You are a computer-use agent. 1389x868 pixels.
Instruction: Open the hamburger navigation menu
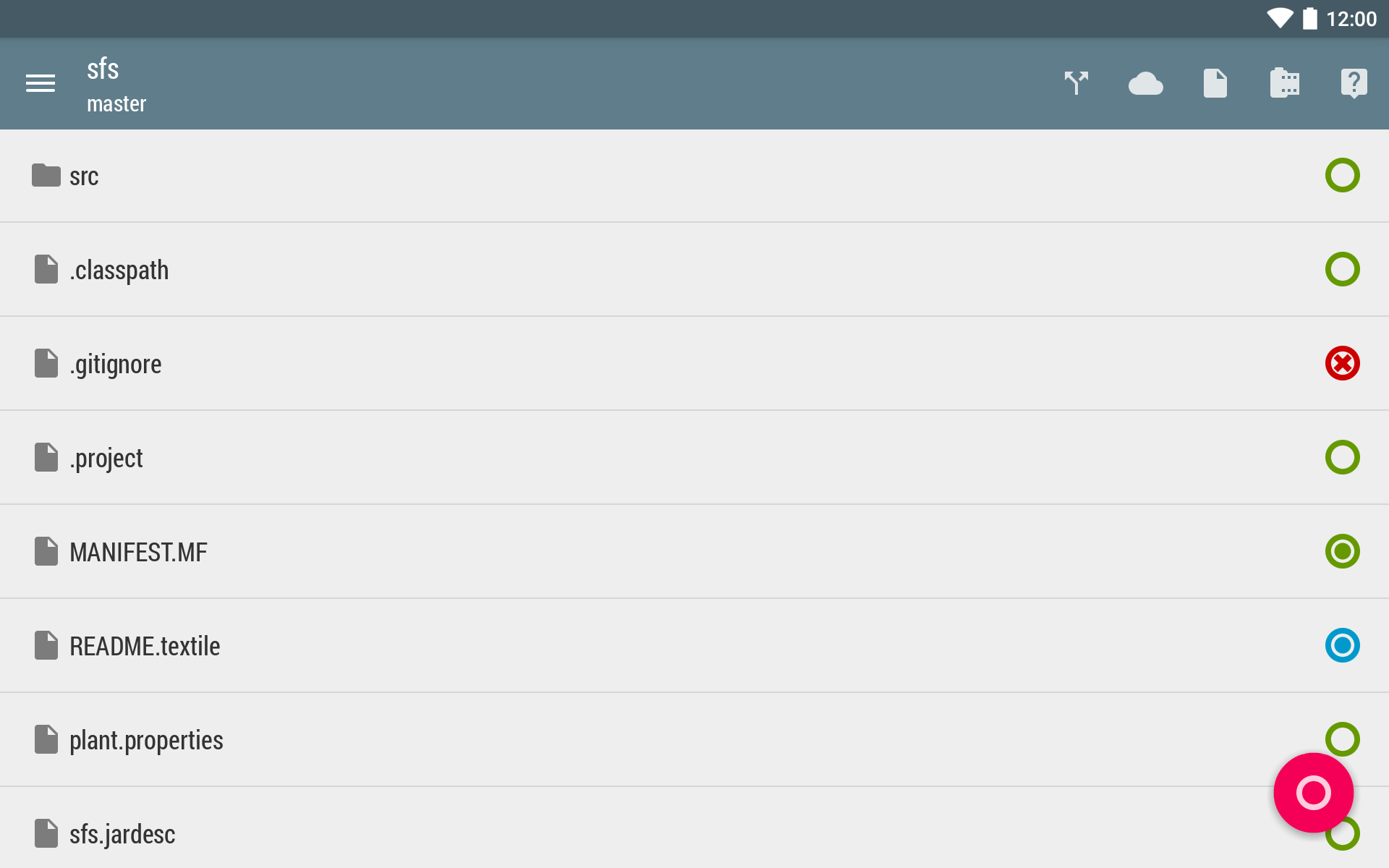pyautogui.click(x=41, y=84)
